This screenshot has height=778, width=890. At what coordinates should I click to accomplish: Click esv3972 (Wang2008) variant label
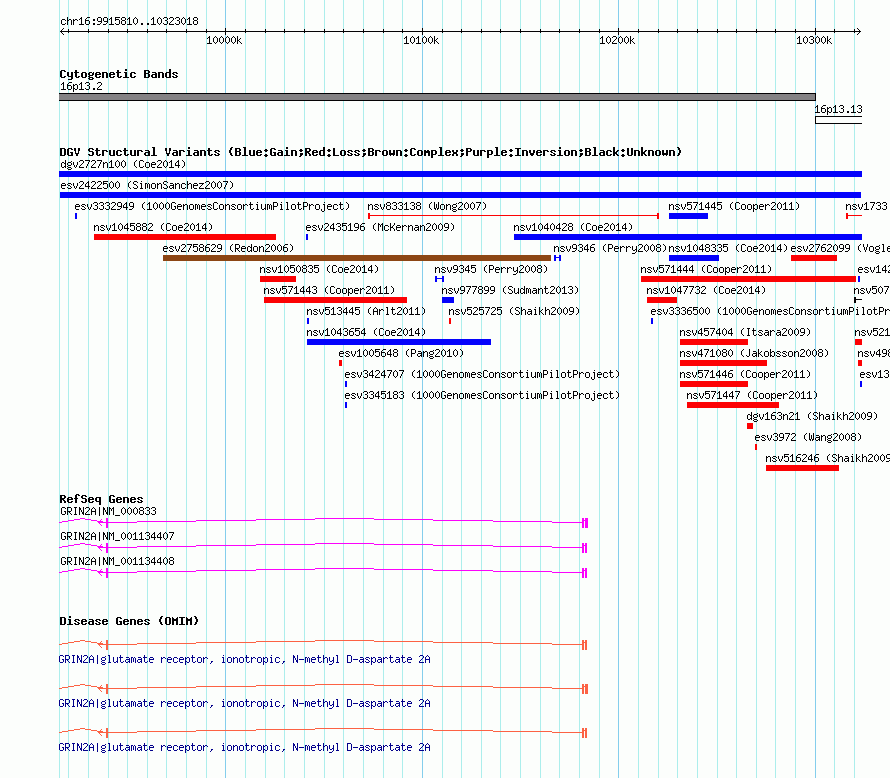pyautogui.click(x=808, y=437)
